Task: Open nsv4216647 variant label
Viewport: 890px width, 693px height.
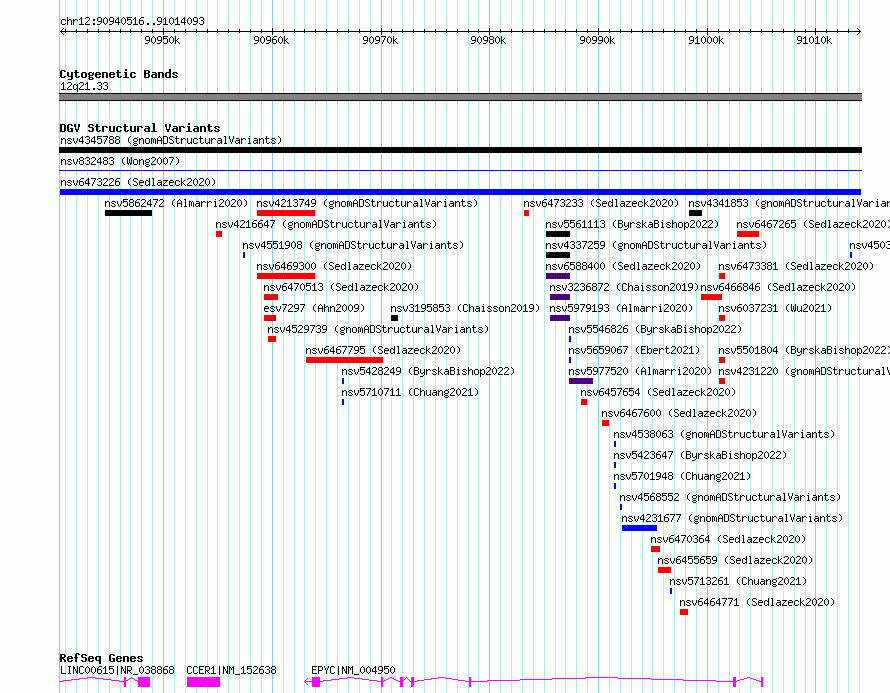Action: [326, 224]
